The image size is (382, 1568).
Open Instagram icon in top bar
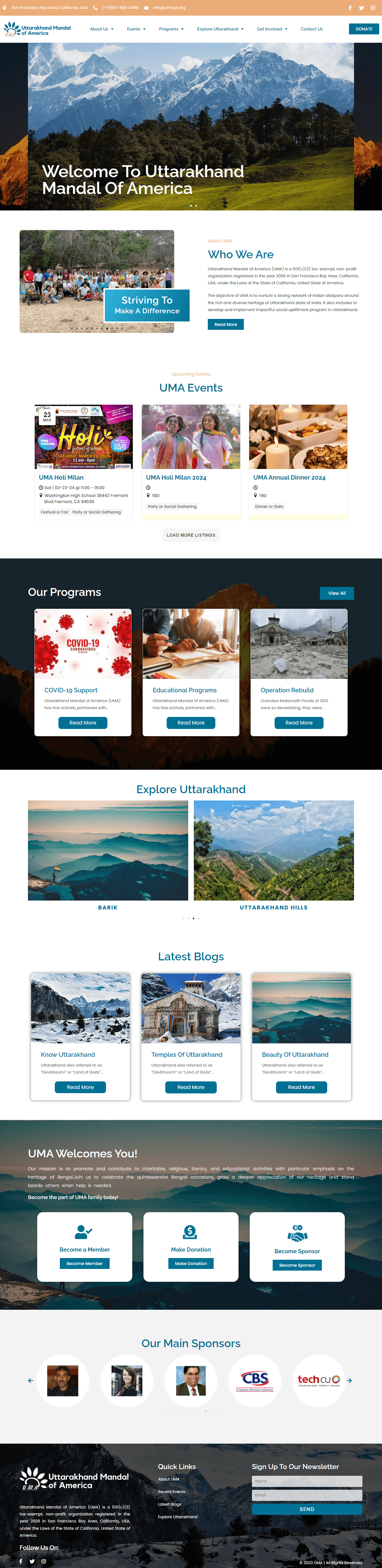(x=373, y=8)
